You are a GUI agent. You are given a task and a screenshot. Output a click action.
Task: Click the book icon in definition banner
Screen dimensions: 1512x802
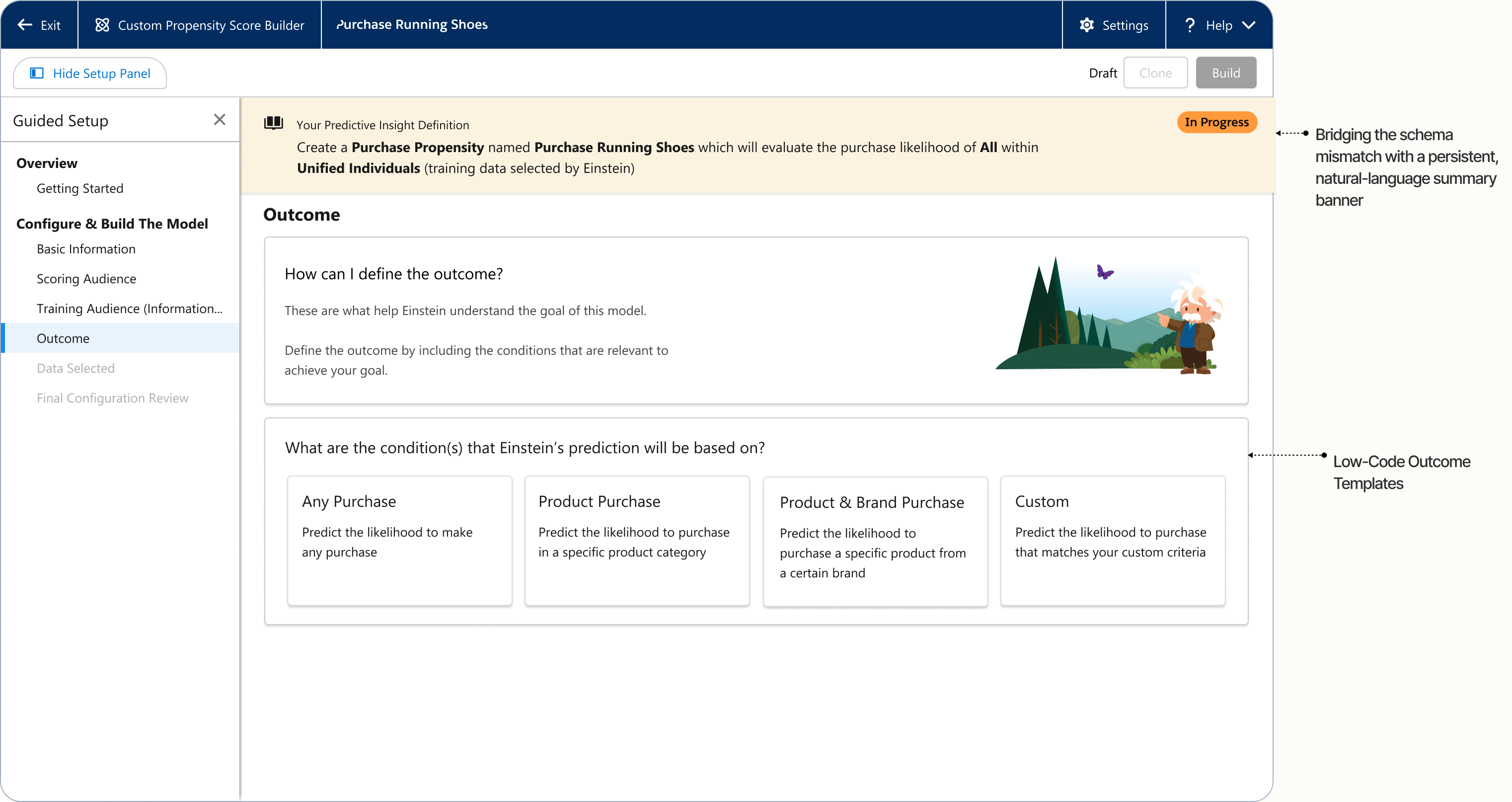[274, 123]
